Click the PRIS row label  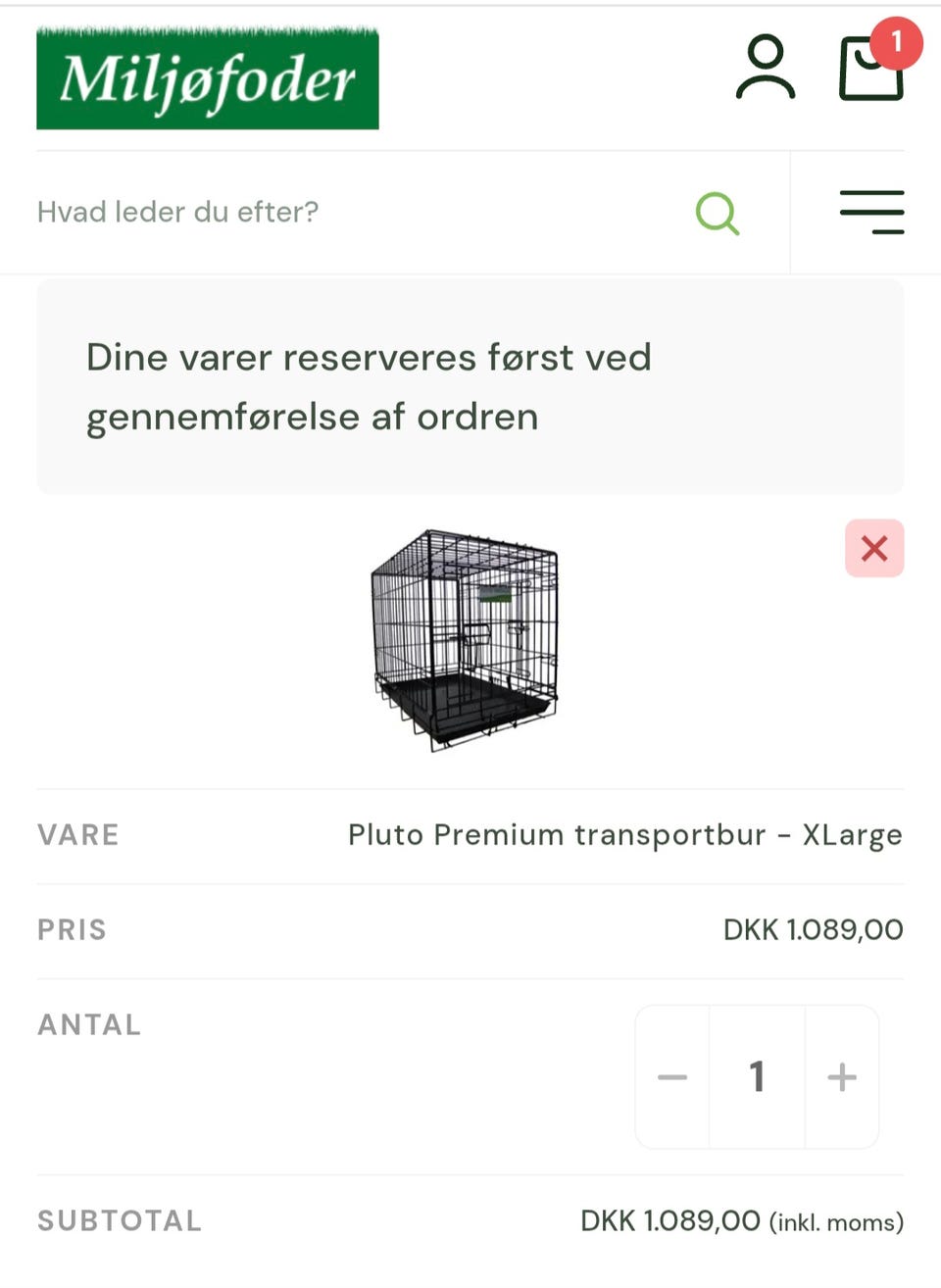[72, 930]
